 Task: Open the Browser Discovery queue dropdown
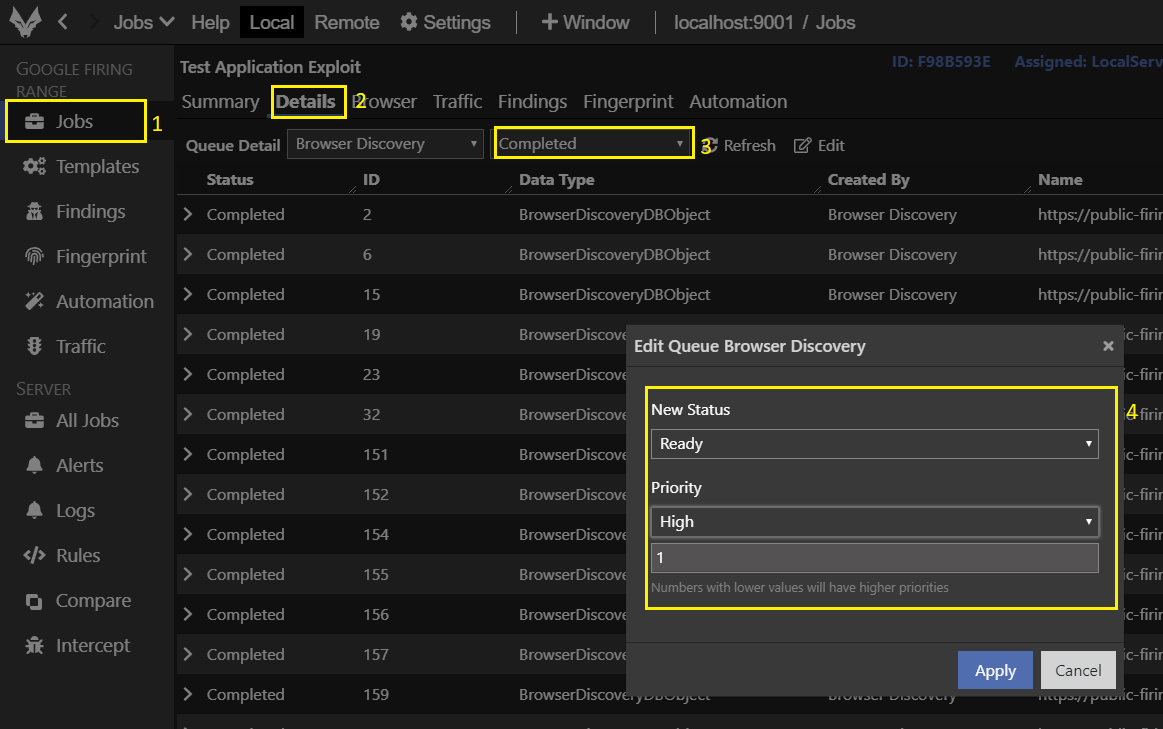(385, 144)
